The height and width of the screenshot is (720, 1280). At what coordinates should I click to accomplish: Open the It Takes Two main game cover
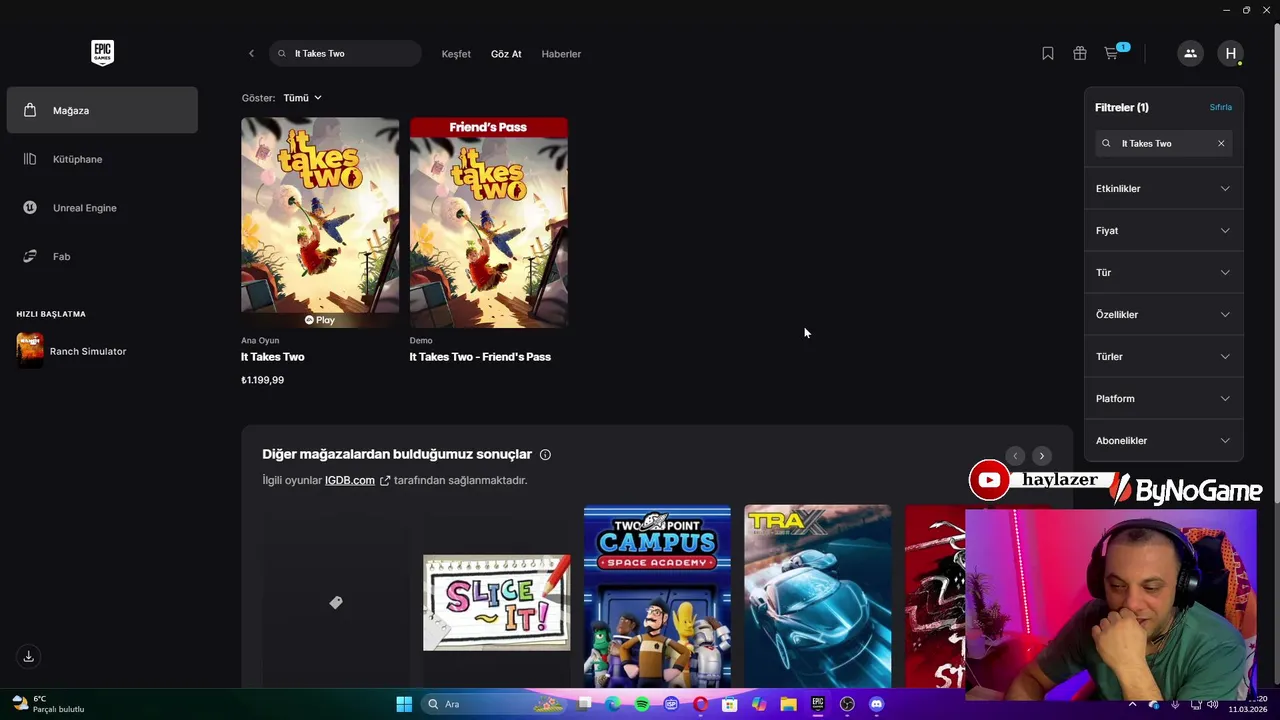(320, 222)
